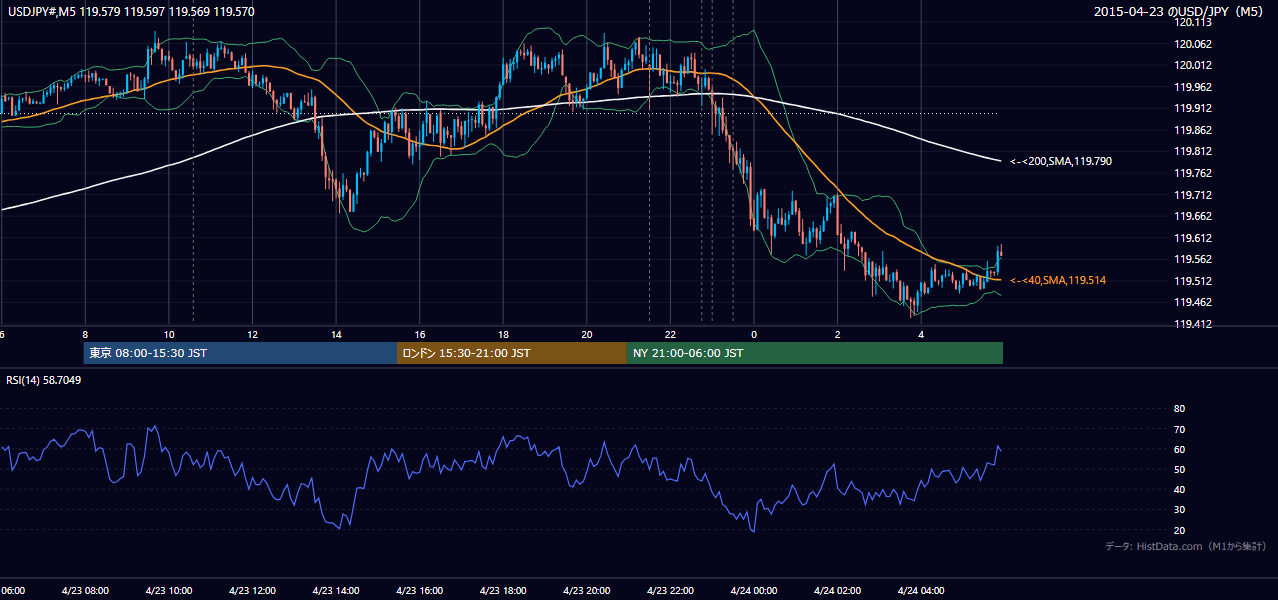Click the 40 SMA 119.514 label
Image resolution: width=1278 pixels, height=600 pixels.
coord(1058,281)
